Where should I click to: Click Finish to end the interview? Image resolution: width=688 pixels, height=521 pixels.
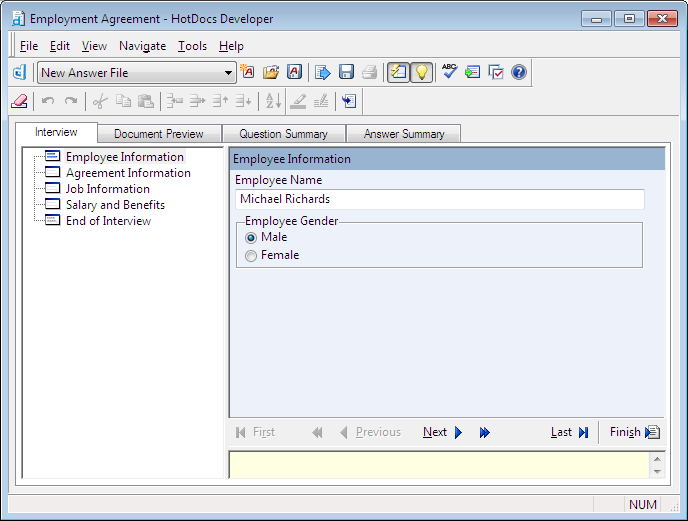634,432
